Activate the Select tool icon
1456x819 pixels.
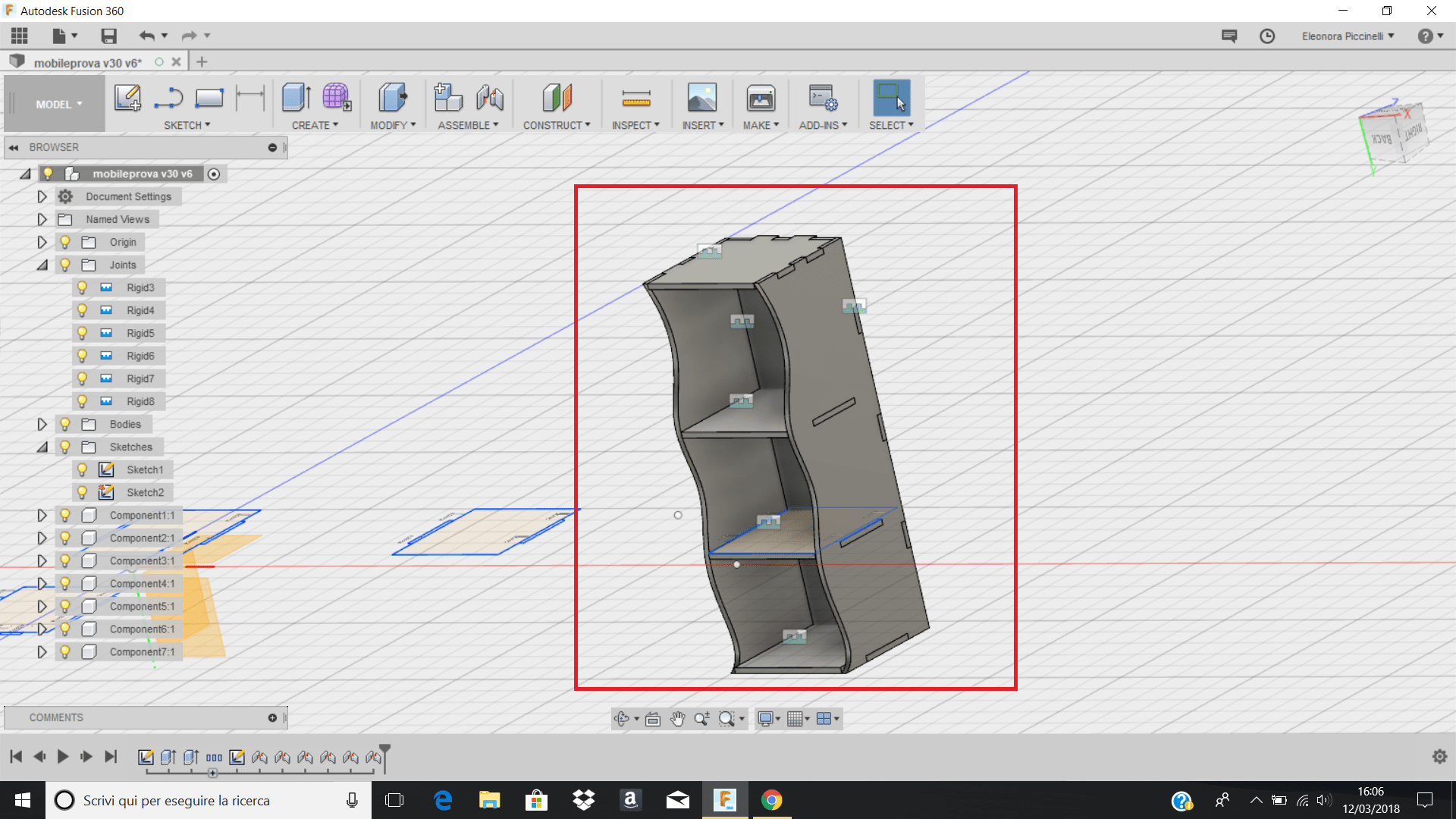tap(891, 98)
